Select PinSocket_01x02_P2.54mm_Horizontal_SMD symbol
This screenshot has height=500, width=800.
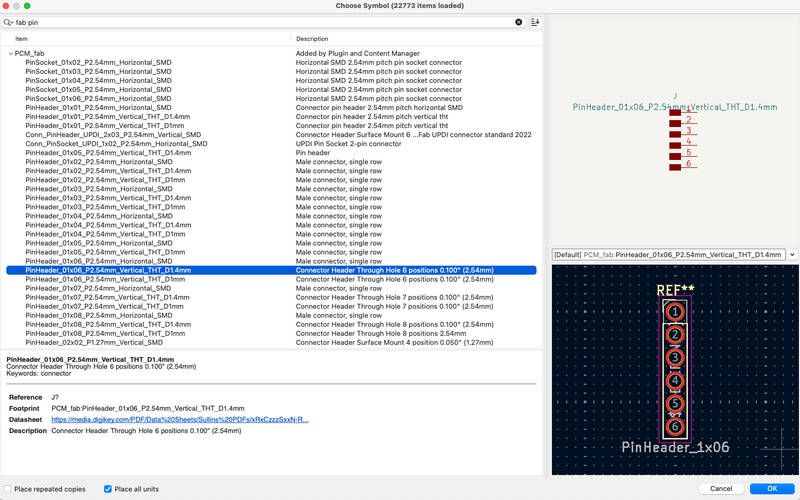(98, 62)
